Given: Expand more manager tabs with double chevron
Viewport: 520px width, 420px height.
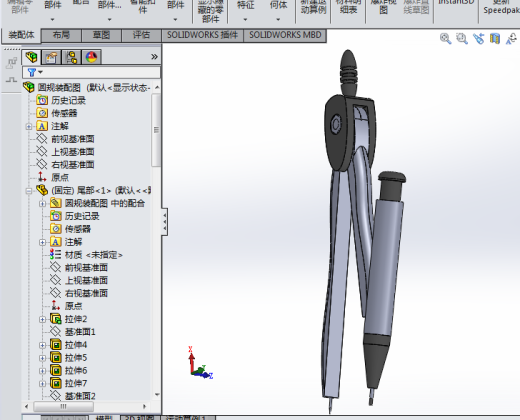Looking at the screenshot, I should (154, 57).
